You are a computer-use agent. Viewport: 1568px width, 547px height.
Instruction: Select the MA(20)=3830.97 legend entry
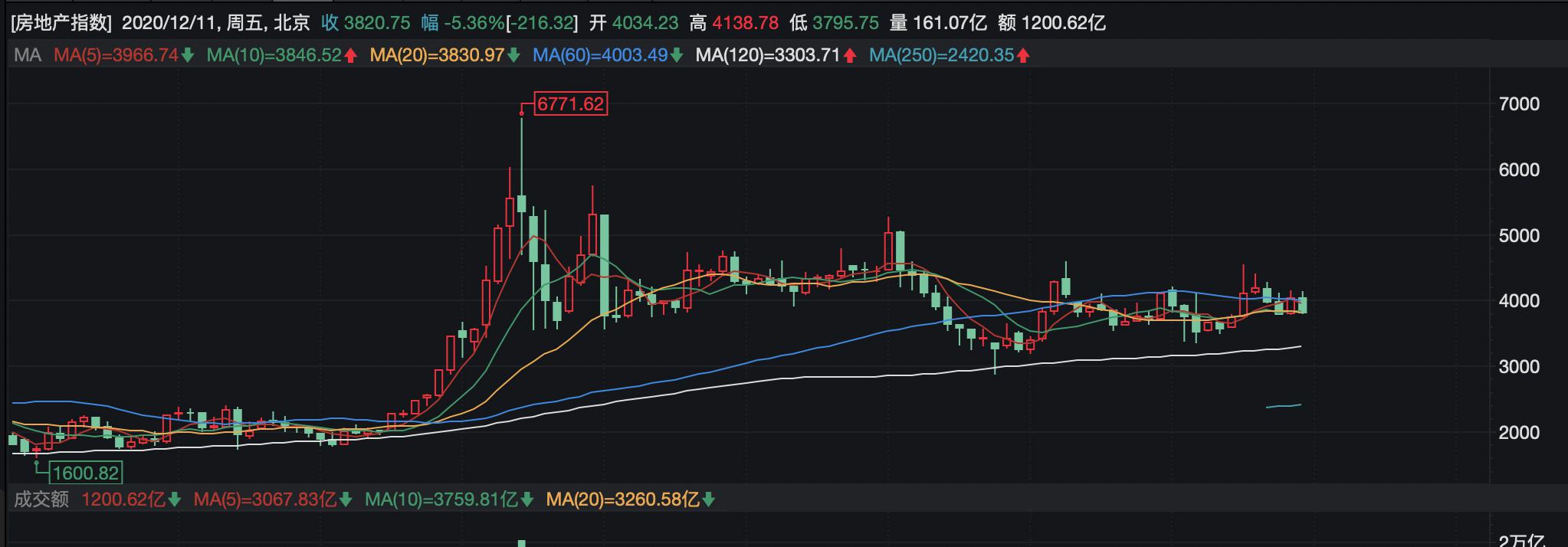point(437,55)
